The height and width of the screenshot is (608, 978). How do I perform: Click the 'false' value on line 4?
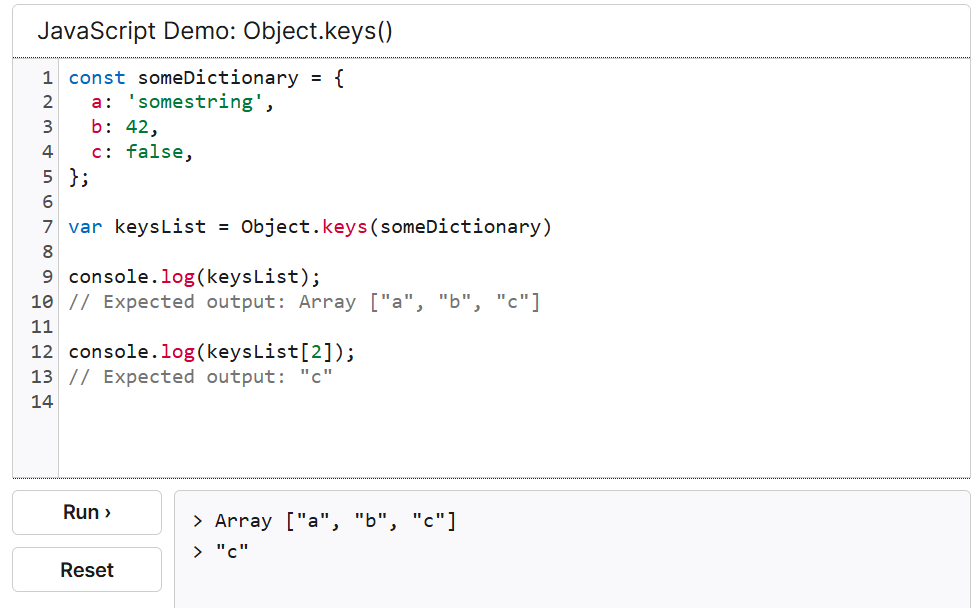(154, 152)
